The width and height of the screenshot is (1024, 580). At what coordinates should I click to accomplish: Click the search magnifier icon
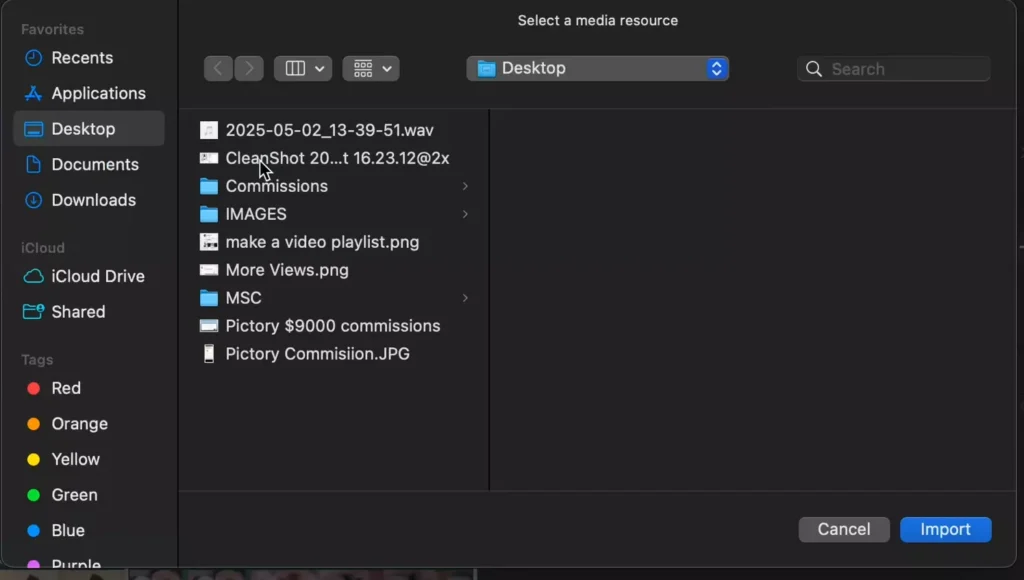tap(814, 69)
